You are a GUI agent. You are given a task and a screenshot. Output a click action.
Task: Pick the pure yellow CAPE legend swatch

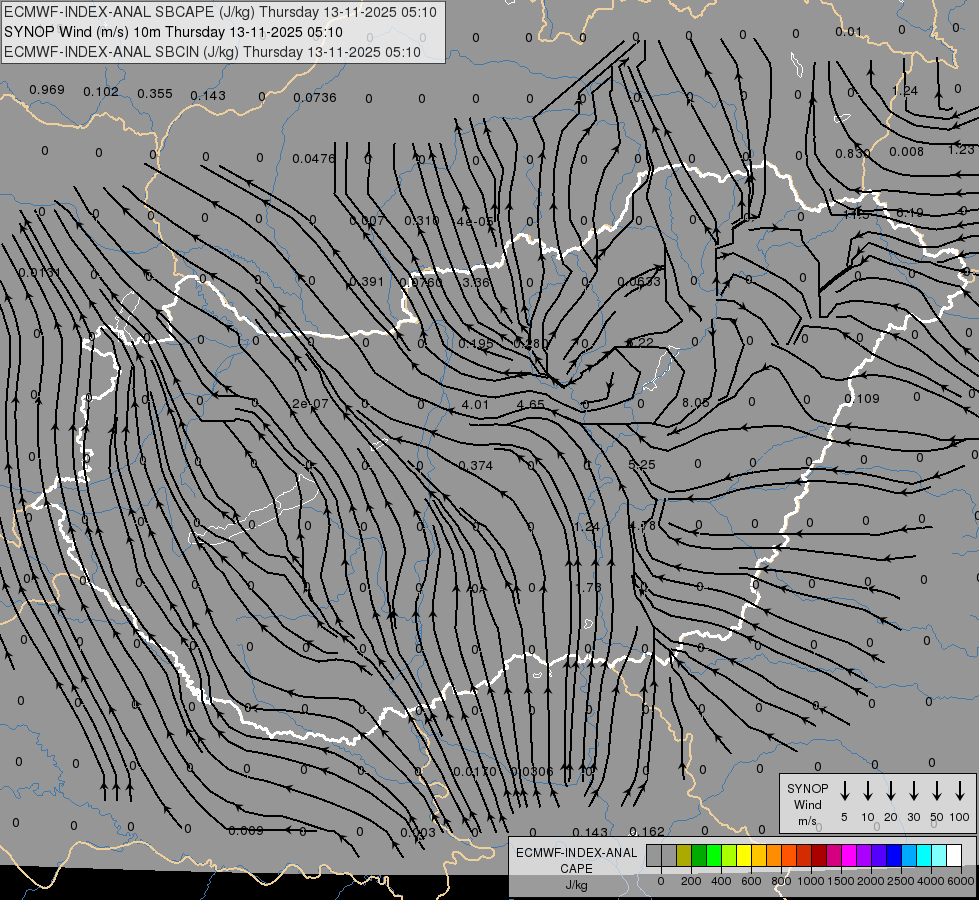click(744, 856)
